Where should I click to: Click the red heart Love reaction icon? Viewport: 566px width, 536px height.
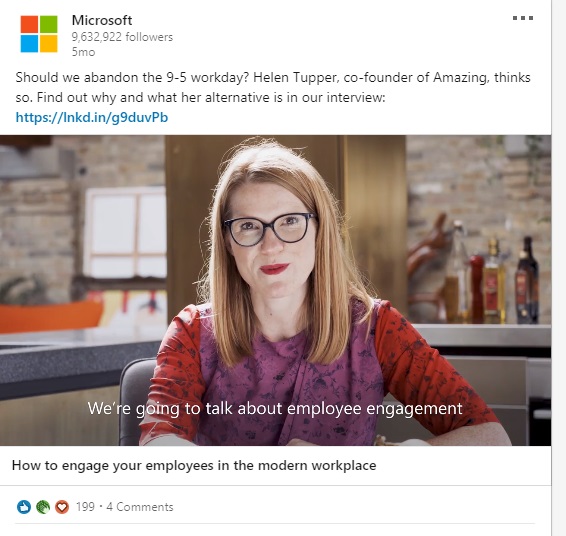[62, 507]
